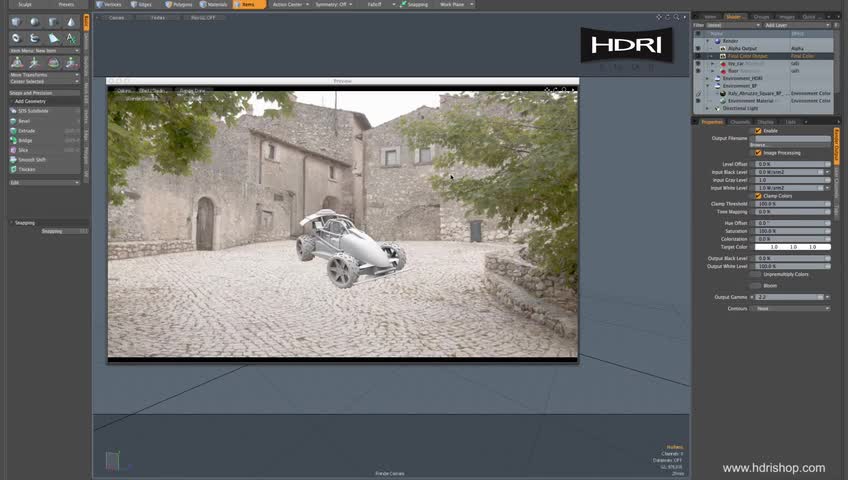Add a cube primitive from toolbox
This screenshot has height=480, width=848.
click(14, 22)
